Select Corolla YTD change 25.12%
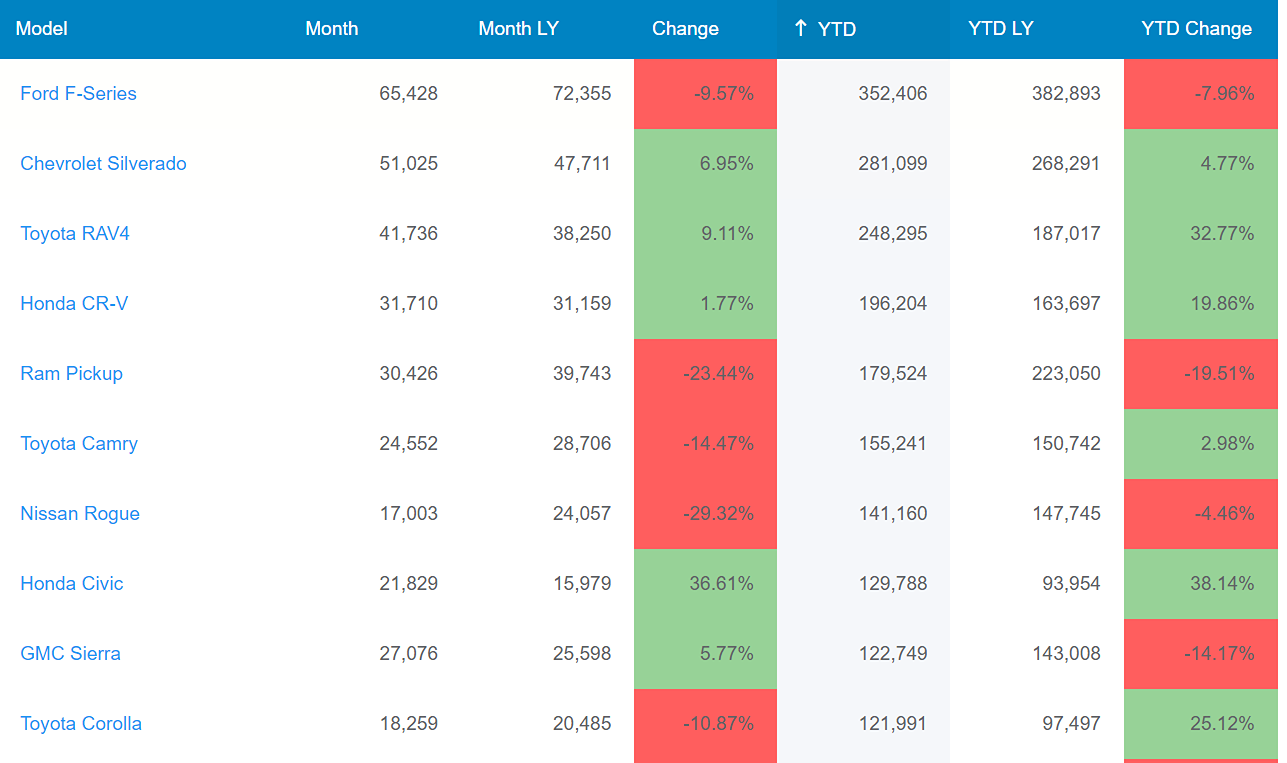 (x=1201, y=724)
